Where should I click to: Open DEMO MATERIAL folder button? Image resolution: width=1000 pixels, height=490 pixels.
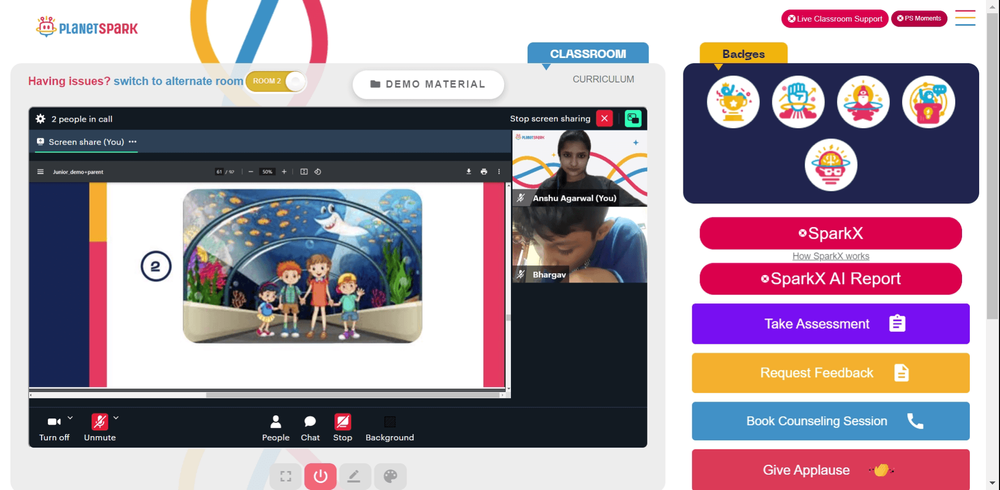pyautogui.click(x=428, y=84)
